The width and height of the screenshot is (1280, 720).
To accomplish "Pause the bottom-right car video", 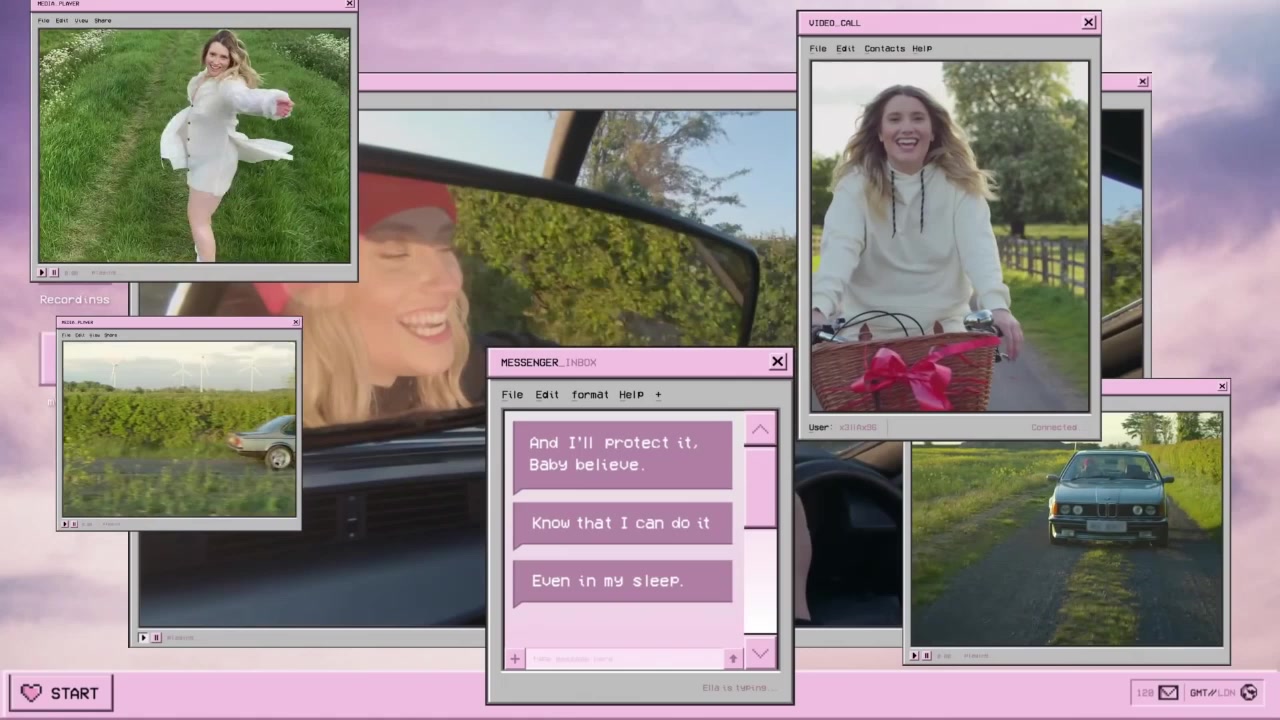I will (x=926, y=656).
